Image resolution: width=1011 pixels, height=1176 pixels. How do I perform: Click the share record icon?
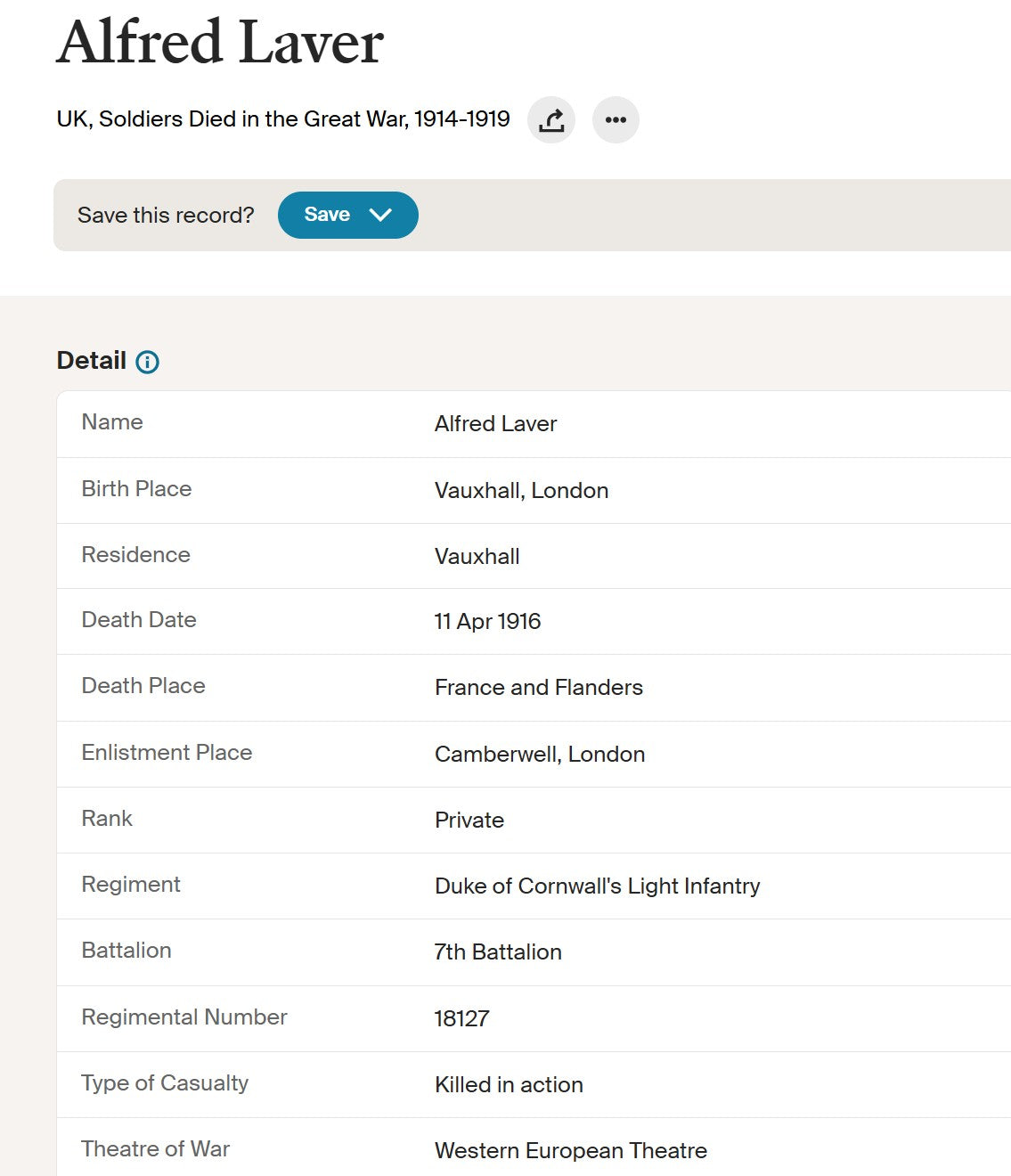(551, 119)
